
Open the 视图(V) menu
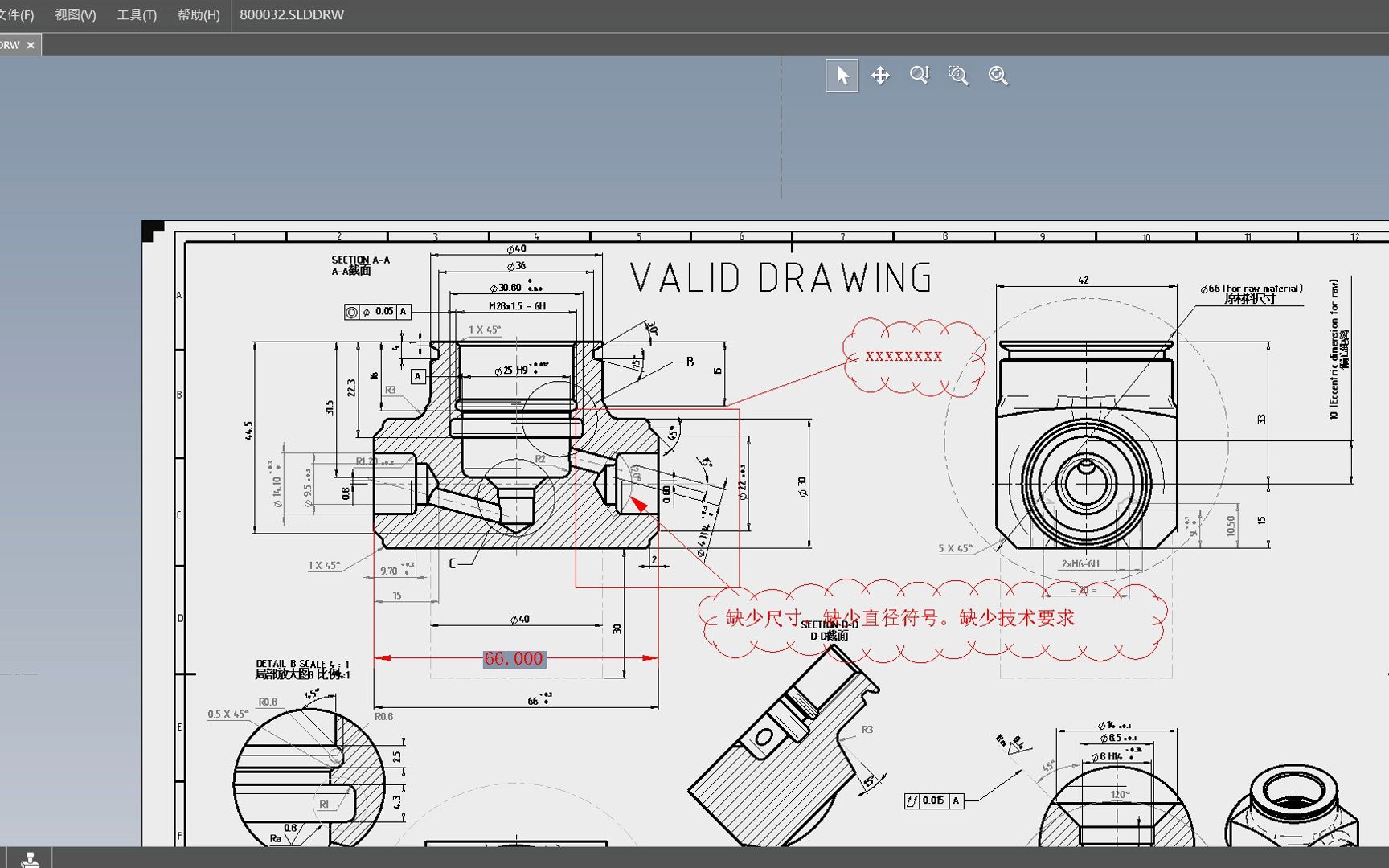[x=76, y=15]
